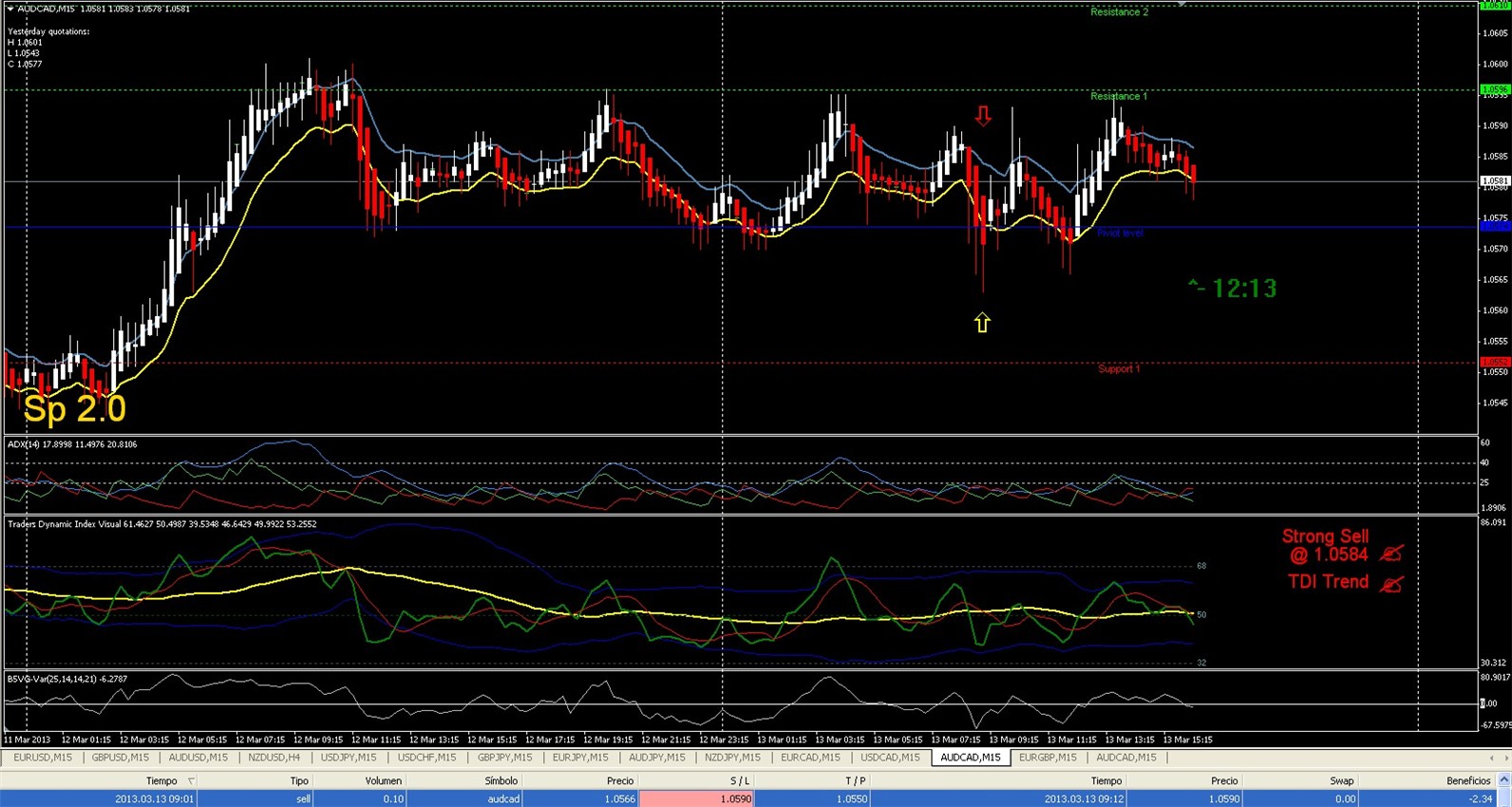
Task: Click the yellow up-arrow buy signal on chart
Action: tap(982, 323)
